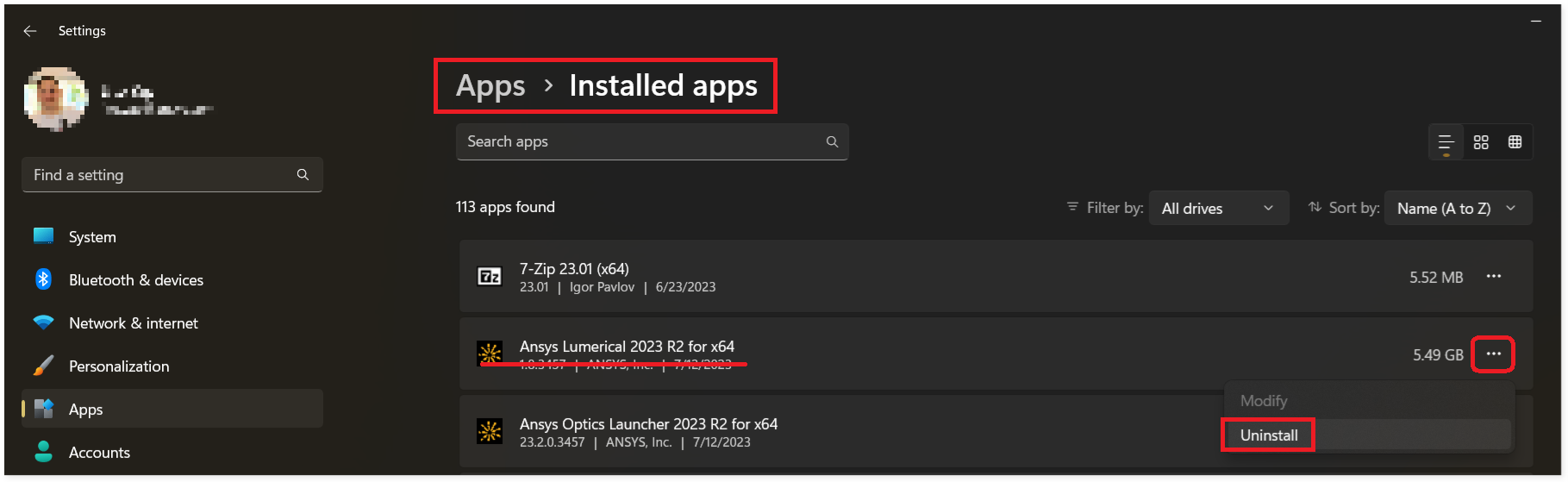Viewport: 1568px width, 482px height.
Task: Open more options for Ansys Lumerical 2023 R2
Action: tap(1494, 354)
